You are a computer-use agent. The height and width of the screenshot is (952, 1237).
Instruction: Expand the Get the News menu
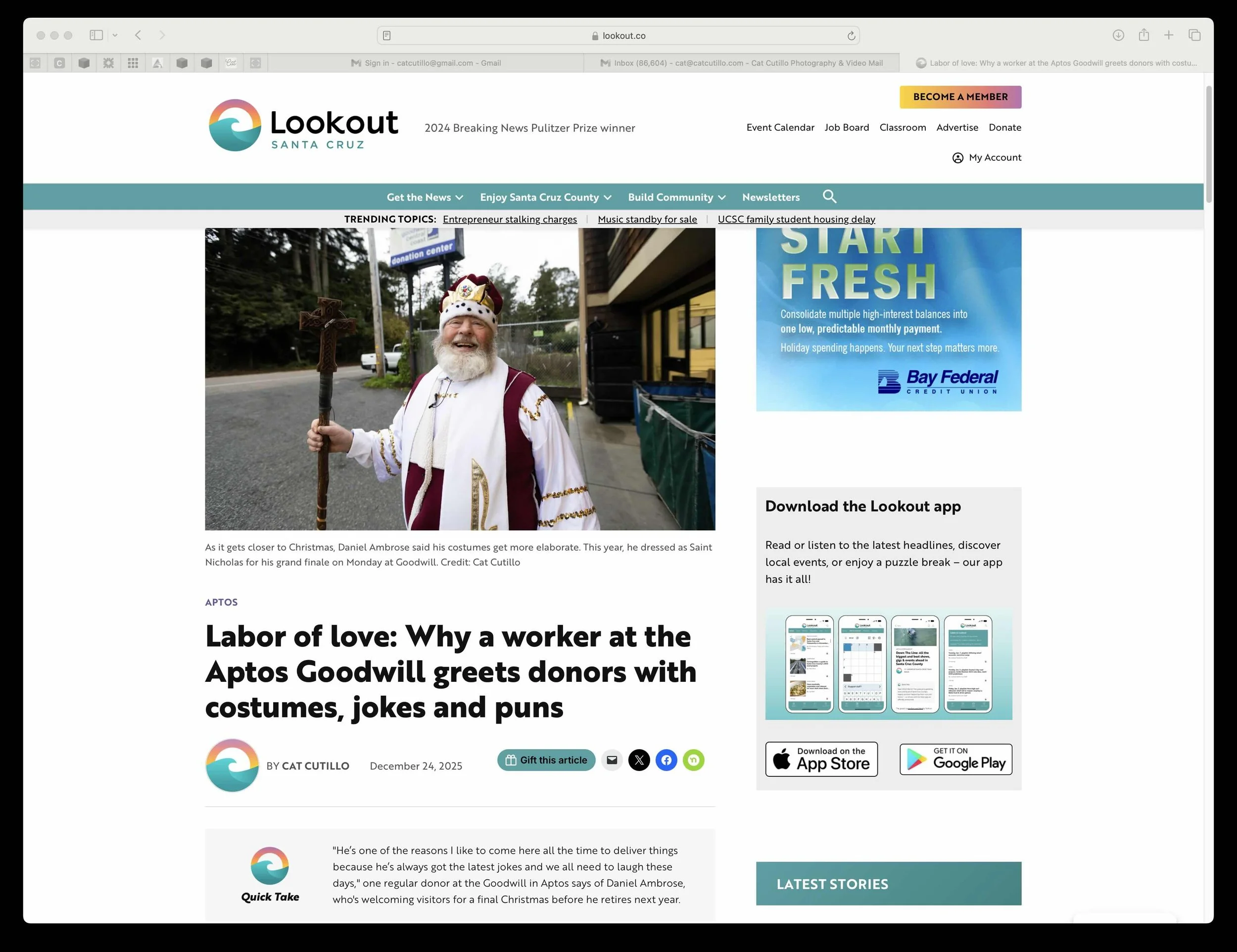425,197
